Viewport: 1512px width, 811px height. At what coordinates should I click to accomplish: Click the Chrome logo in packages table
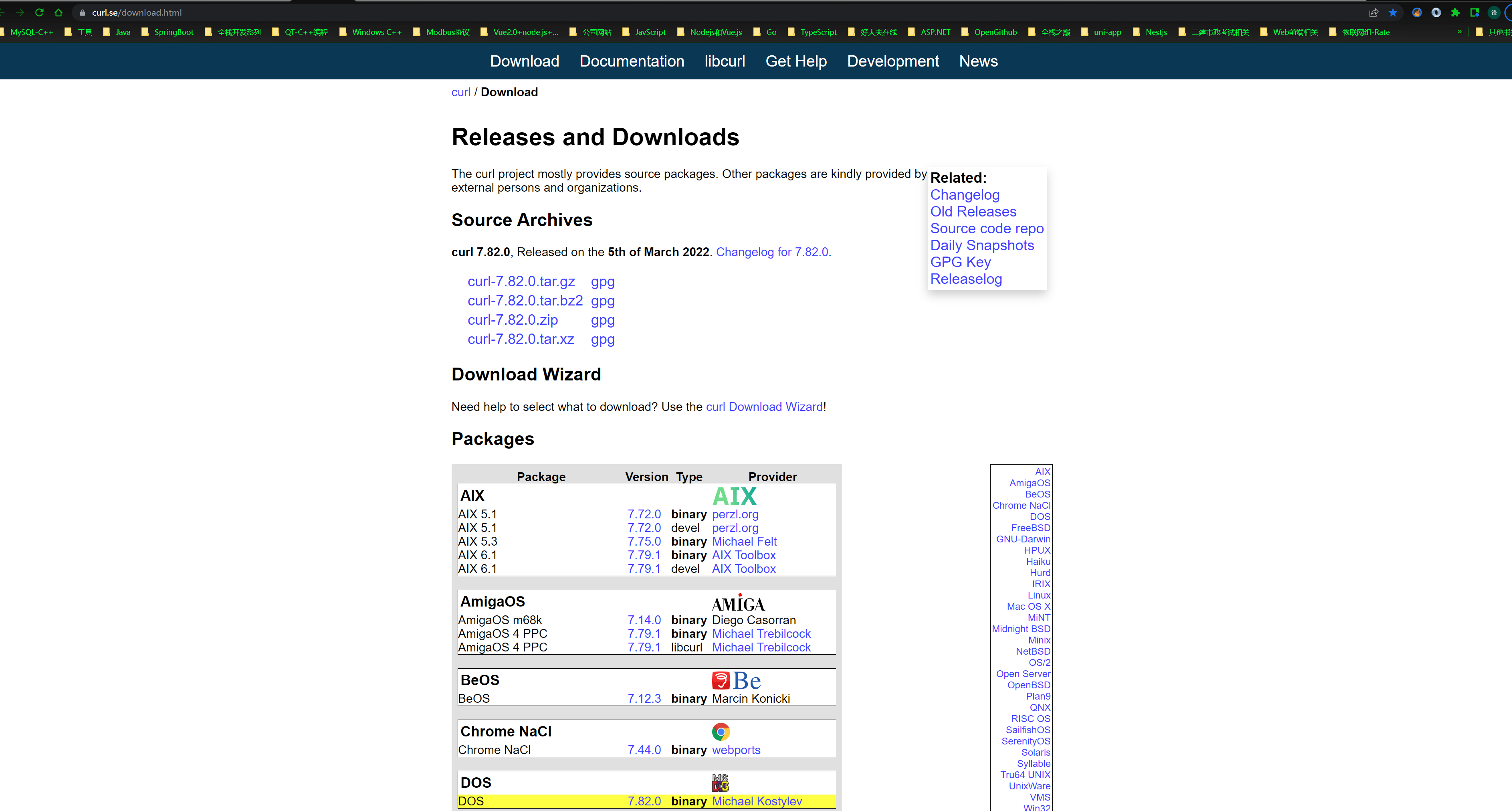pos(720,732)
